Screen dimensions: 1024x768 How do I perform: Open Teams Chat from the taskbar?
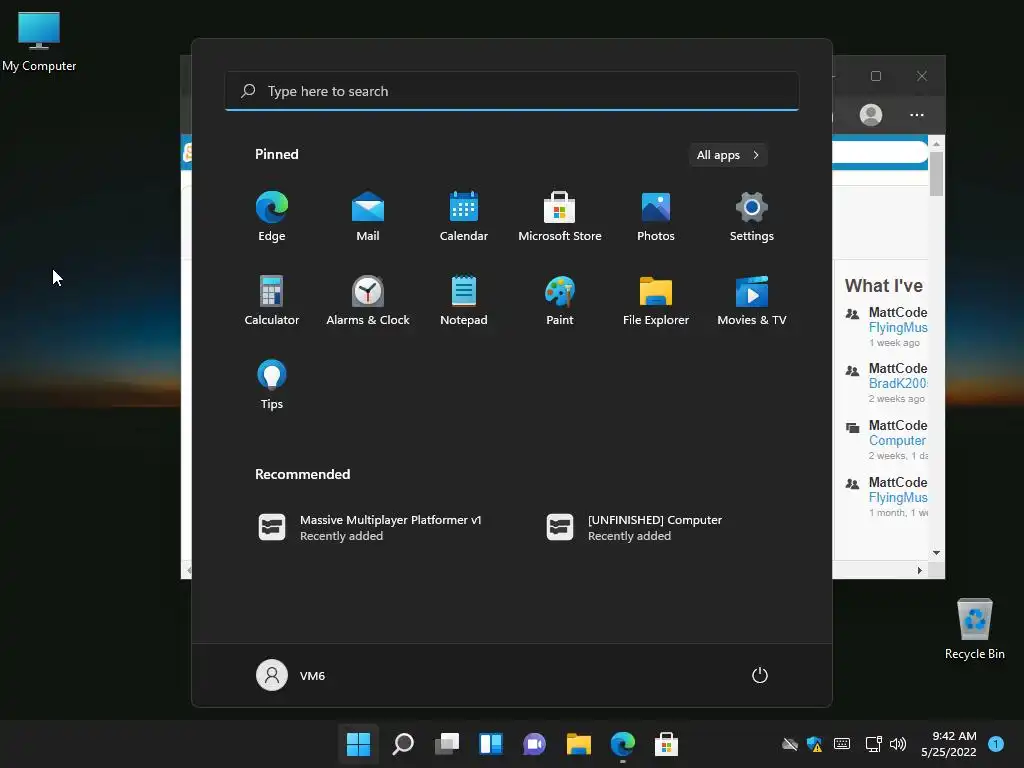(534, 744)
